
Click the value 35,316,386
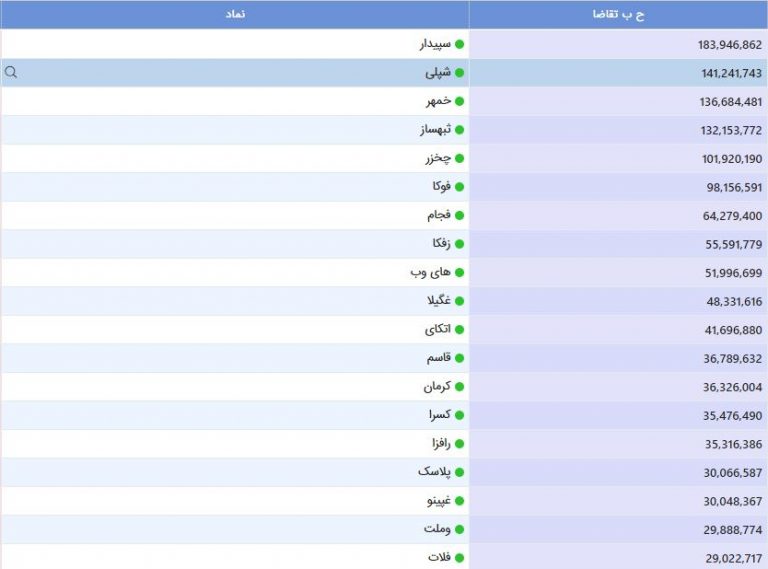tap(733, 444)
